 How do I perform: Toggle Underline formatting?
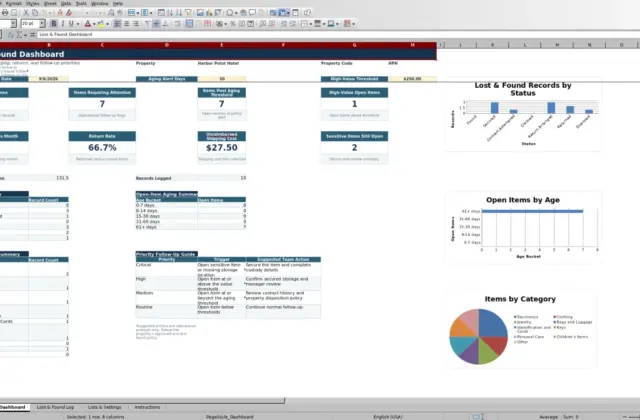(71, 24)
